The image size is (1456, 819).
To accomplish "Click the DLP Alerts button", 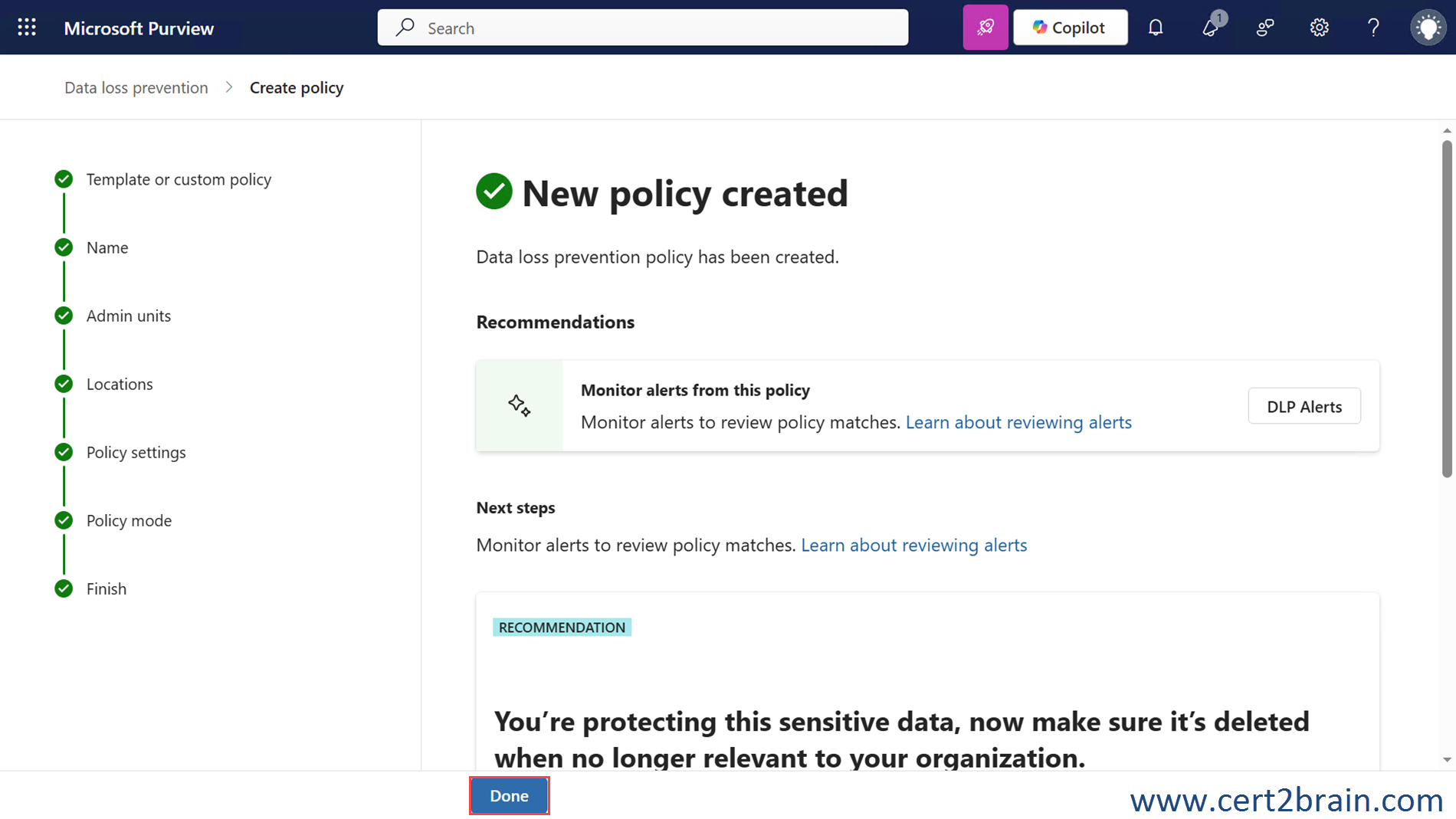I will point(1304,406).
